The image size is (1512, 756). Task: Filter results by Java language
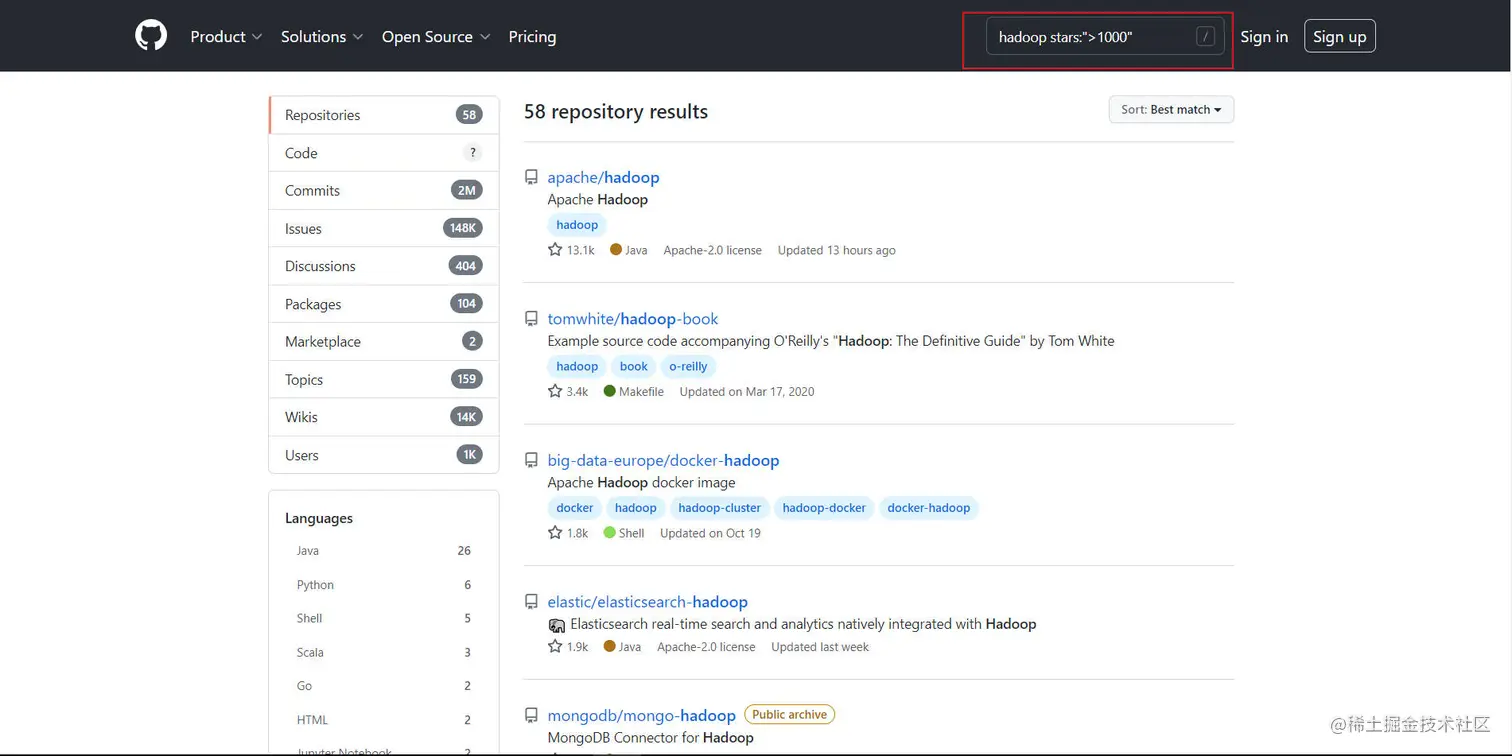[308, 551]
